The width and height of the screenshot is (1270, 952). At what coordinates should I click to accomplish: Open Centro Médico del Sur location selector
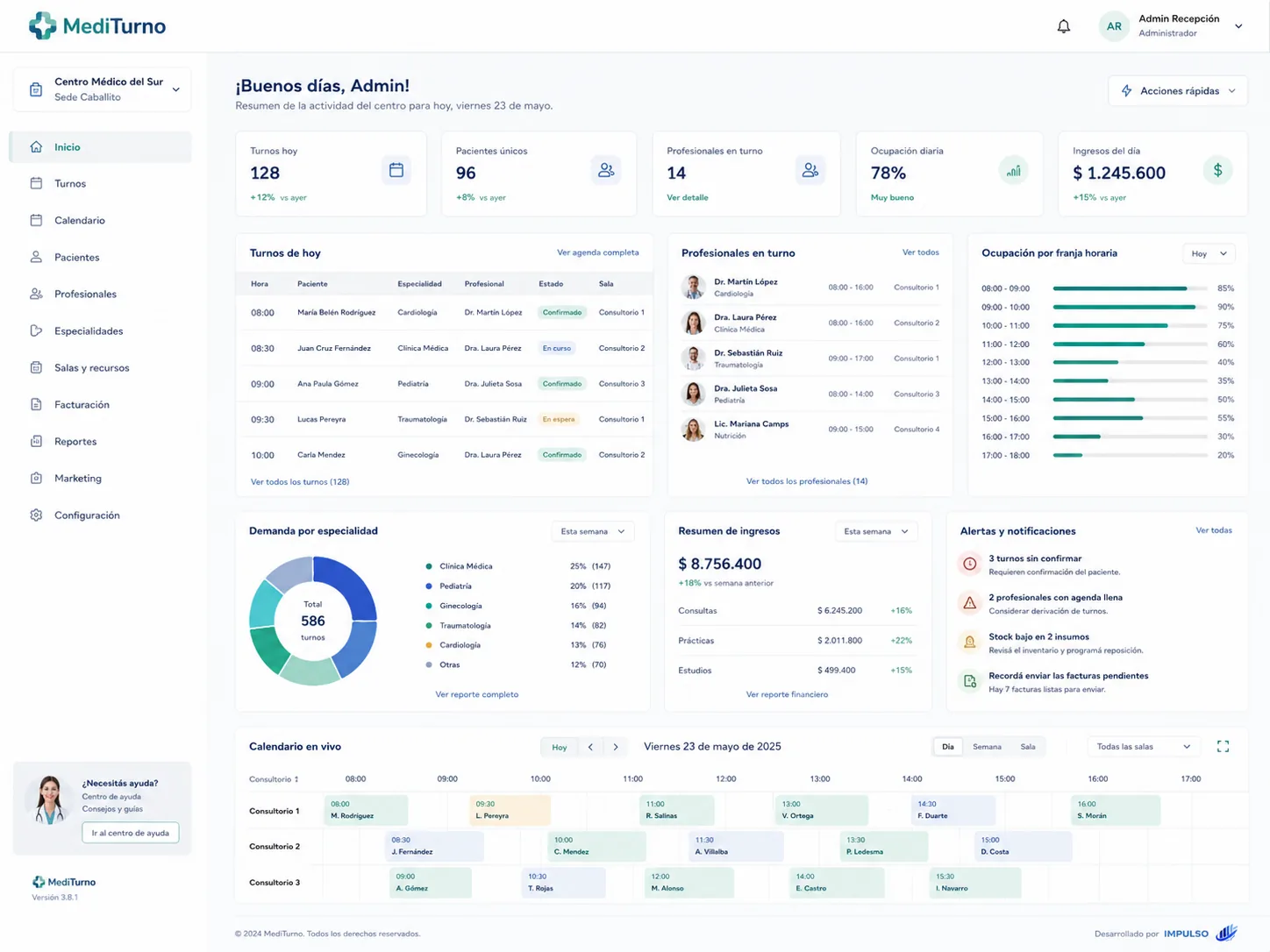[103, 89]
